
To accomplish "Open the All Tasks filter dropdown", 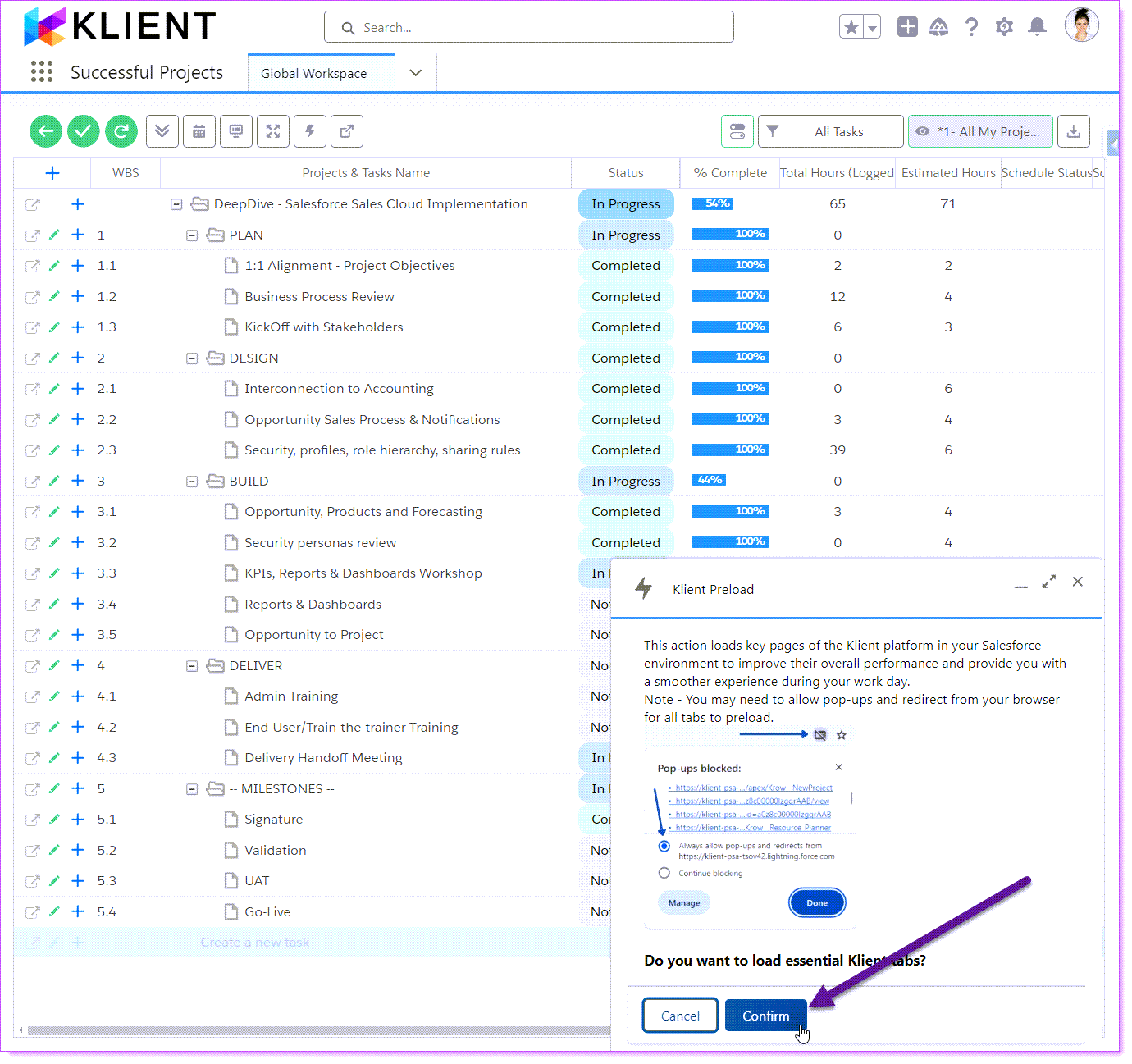I will pos(830,131).
